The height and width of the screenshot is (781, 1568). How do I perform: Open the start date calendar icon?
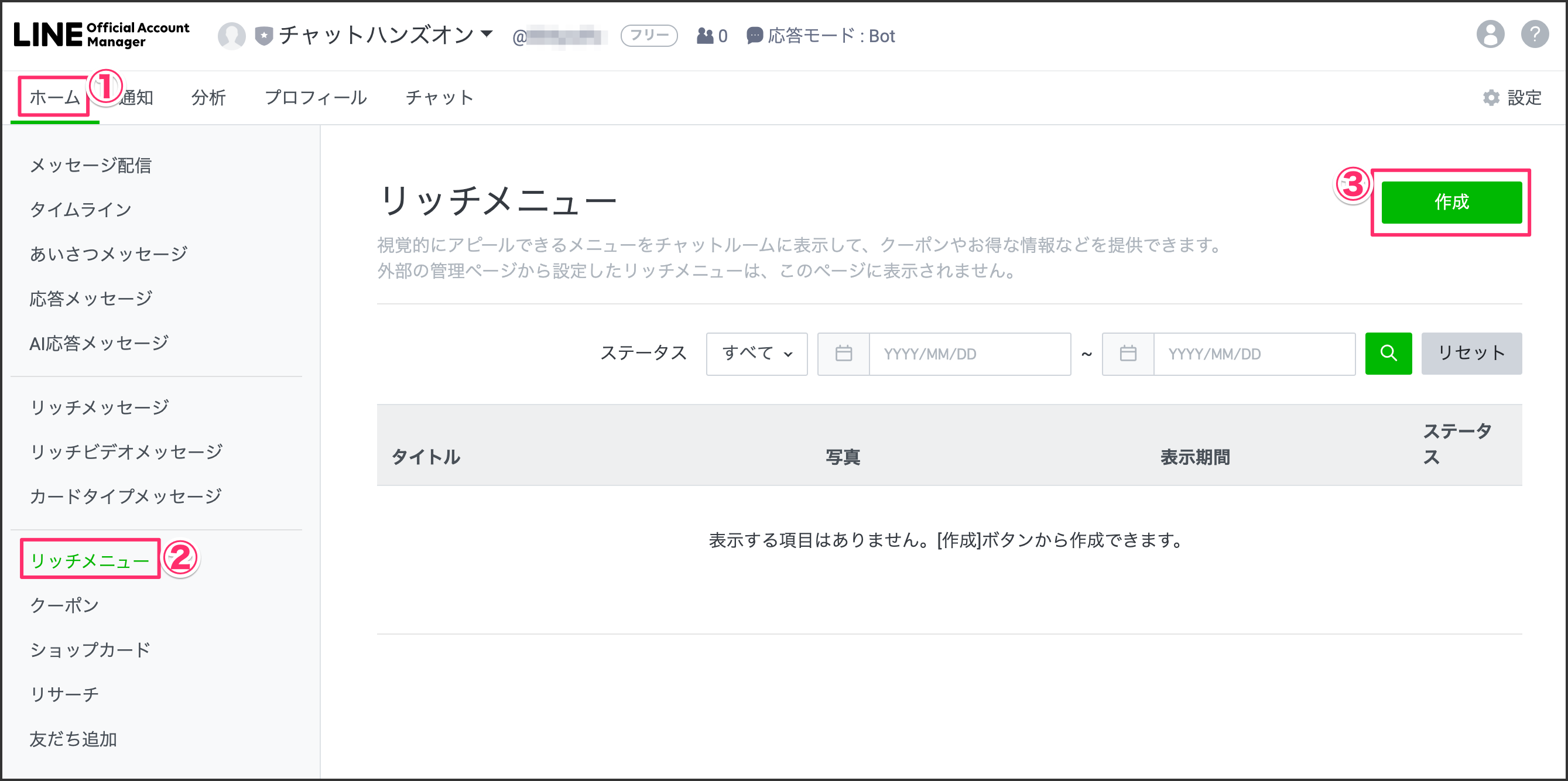(843, 354)
